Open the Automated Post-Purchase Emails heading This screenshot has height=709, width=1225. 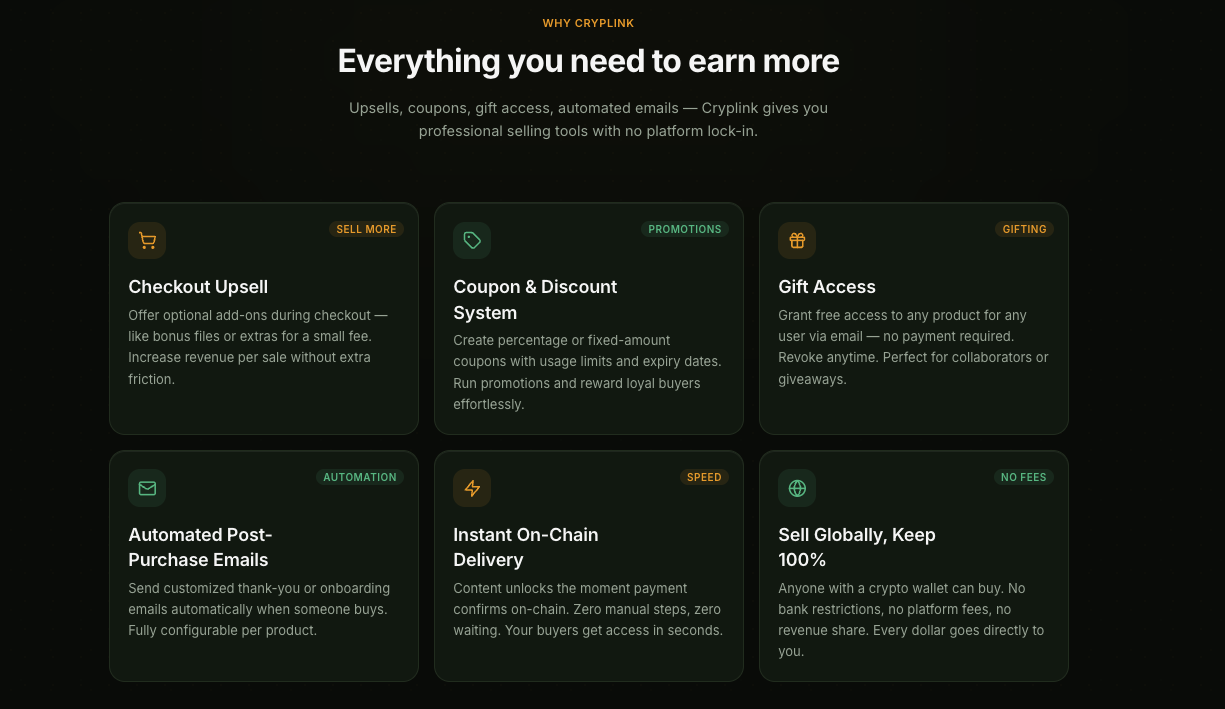[x=200, y=547]
